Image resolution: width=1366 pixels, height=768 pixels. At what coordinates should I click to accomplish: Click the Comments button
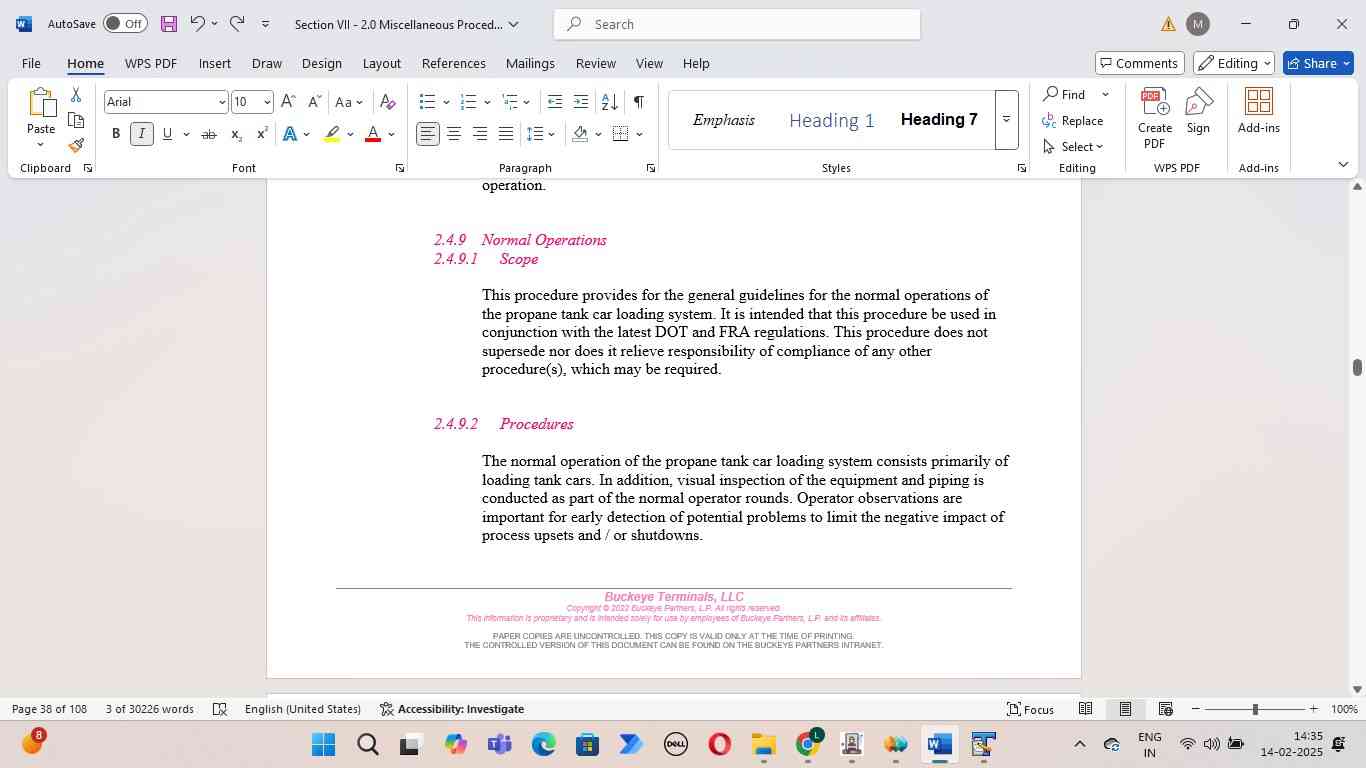click(1140, 63)
